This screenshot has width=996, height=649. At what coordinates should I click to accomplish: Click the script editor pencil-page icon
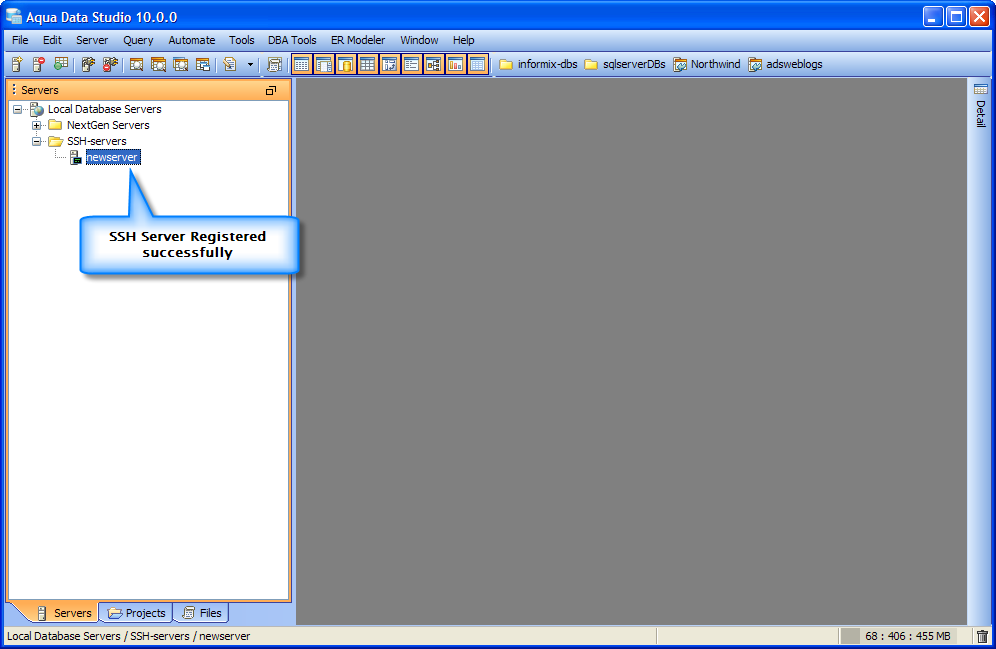click(230, 64)
